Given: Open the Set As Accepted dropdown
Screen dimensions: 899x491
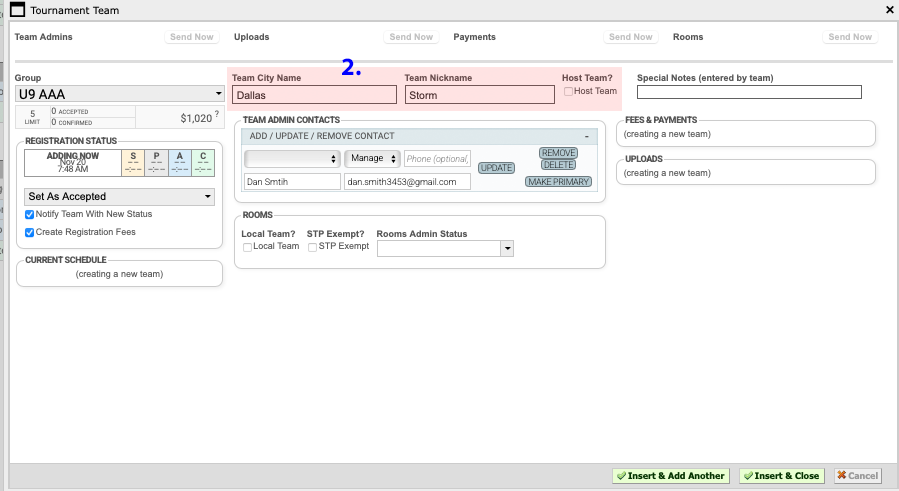Looking at the screenshot, I should coord(119,197).
